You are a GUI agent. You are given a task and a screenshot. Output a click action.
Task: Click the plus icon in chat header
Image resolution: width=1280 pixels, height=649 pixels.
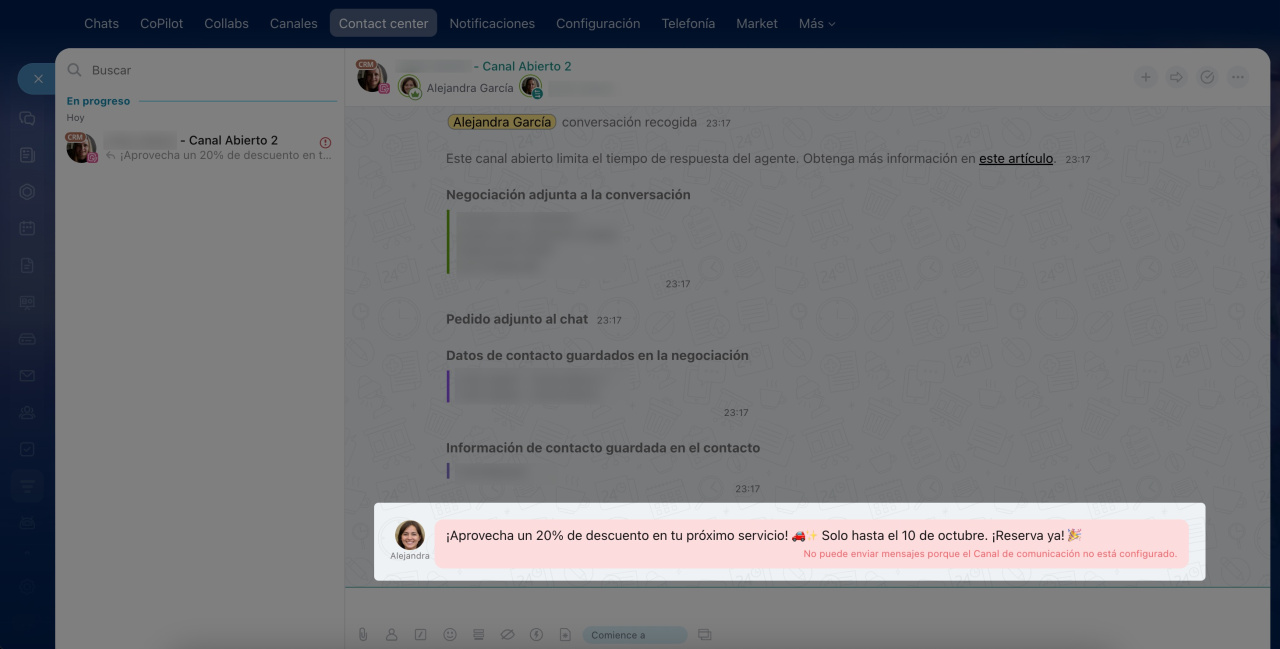[x=1146, y=77]
